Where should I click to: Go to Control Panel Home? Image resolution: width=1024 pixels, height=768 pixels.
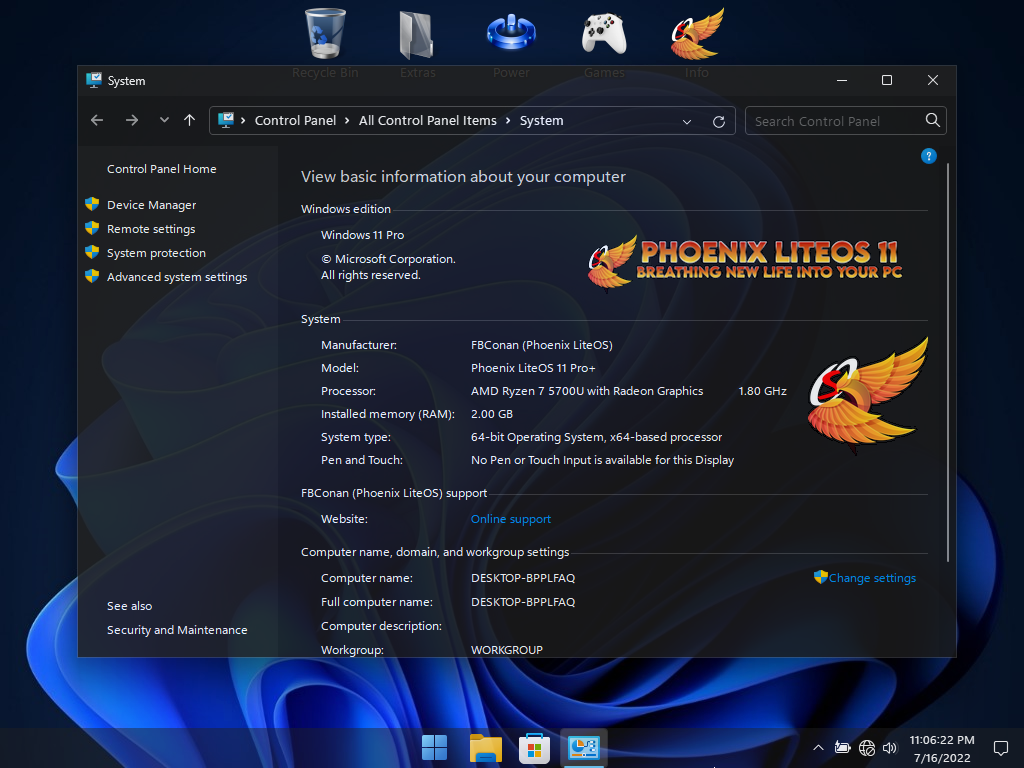click(x=162, y=169)
